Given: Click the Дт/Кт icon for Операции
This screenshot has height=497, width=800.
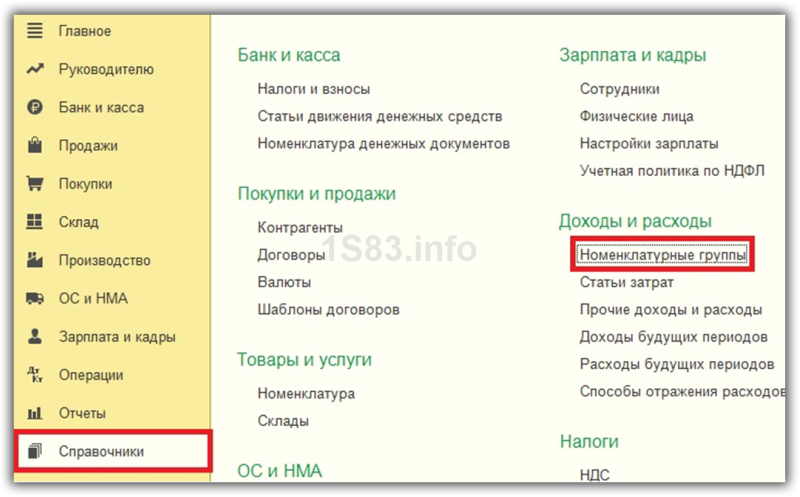Looking at the screenshot, I should coord(35,375).
